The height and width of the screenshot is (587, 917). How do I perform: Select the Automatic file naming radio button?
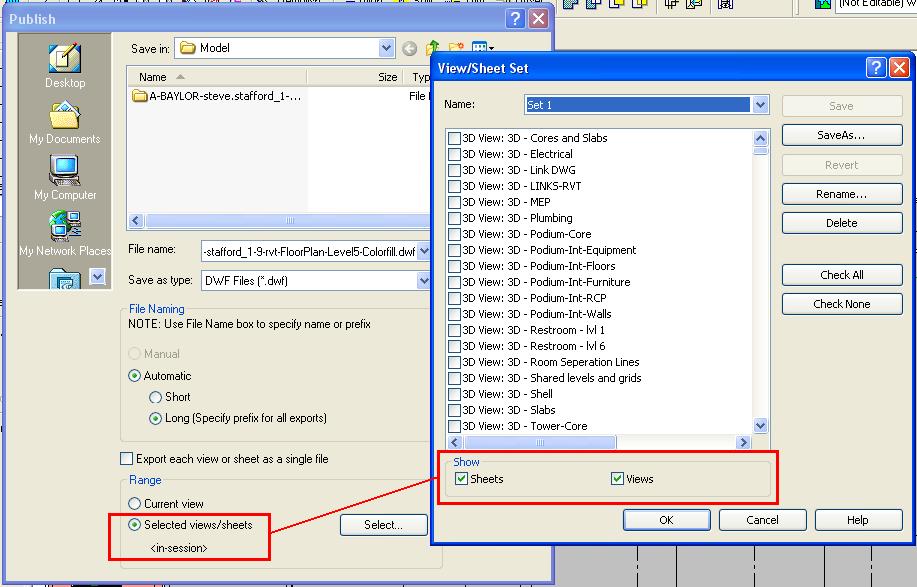click(135, 376)
